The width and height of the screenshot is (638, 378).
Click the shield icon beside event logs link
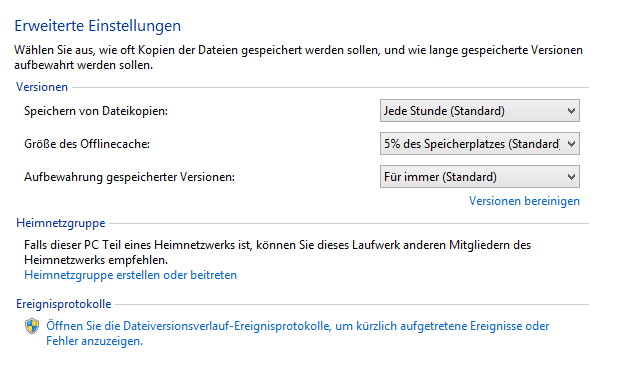click(32, 326)
